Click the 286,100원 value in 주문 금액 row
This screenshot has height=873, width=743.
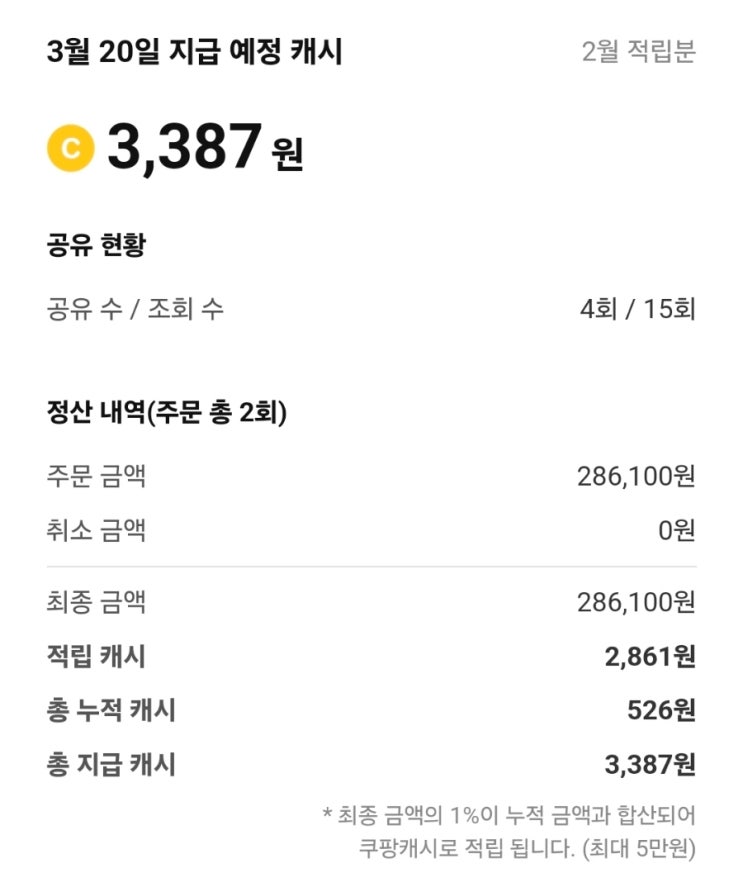[x=635, y=476]
